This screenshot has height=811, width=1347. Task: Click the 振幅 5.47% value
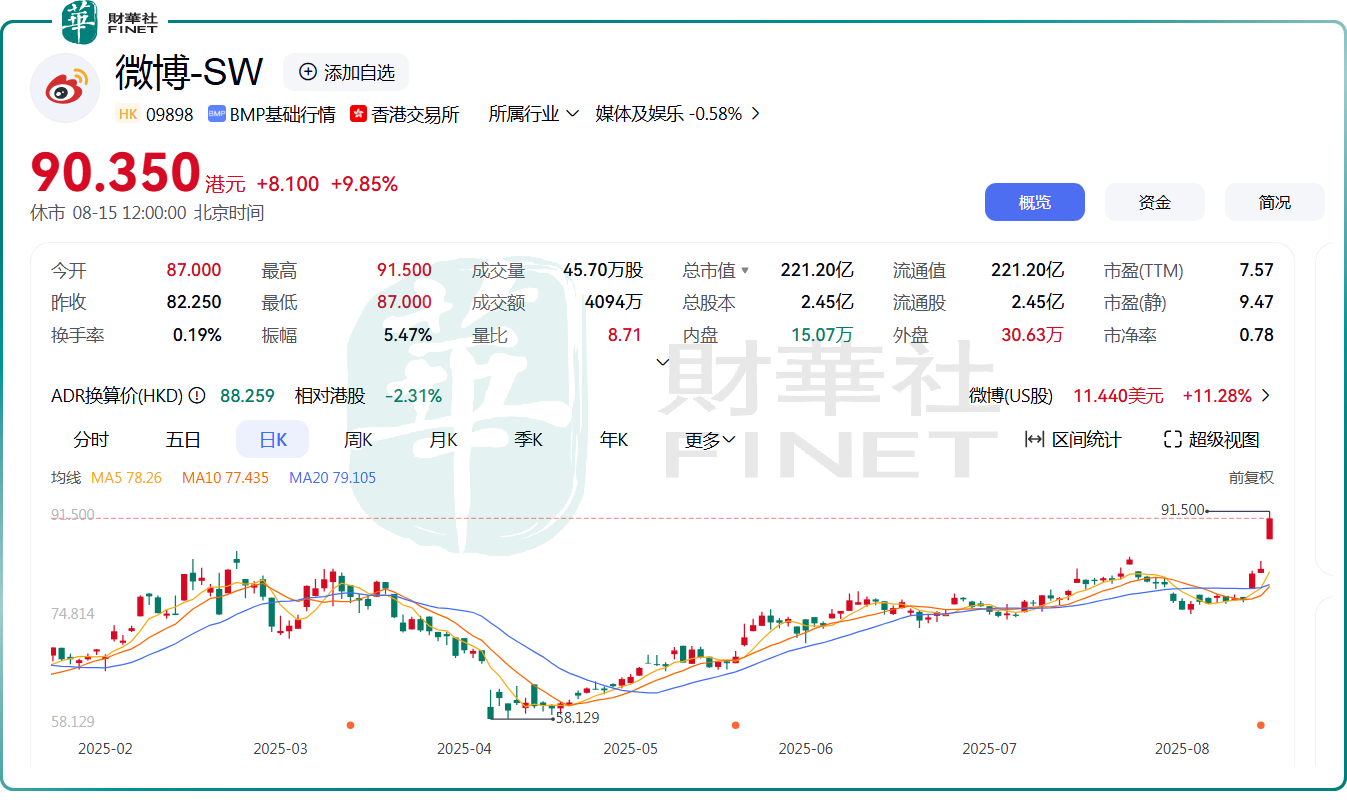point(408,335)
